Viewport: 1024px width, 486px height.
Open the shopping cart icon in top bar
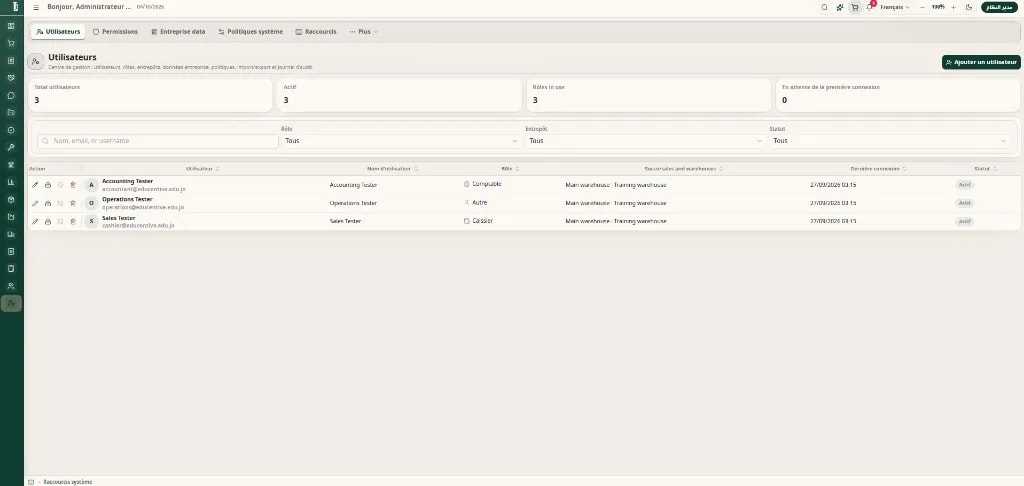[855, 7]
